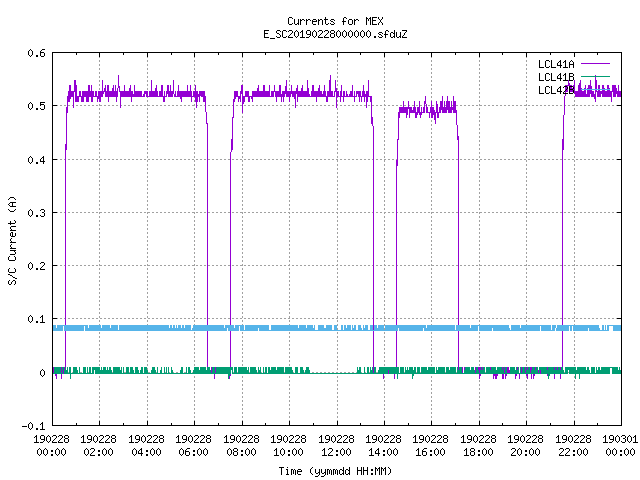Click the 0.1 y-axis tick label

click(36, 319)
